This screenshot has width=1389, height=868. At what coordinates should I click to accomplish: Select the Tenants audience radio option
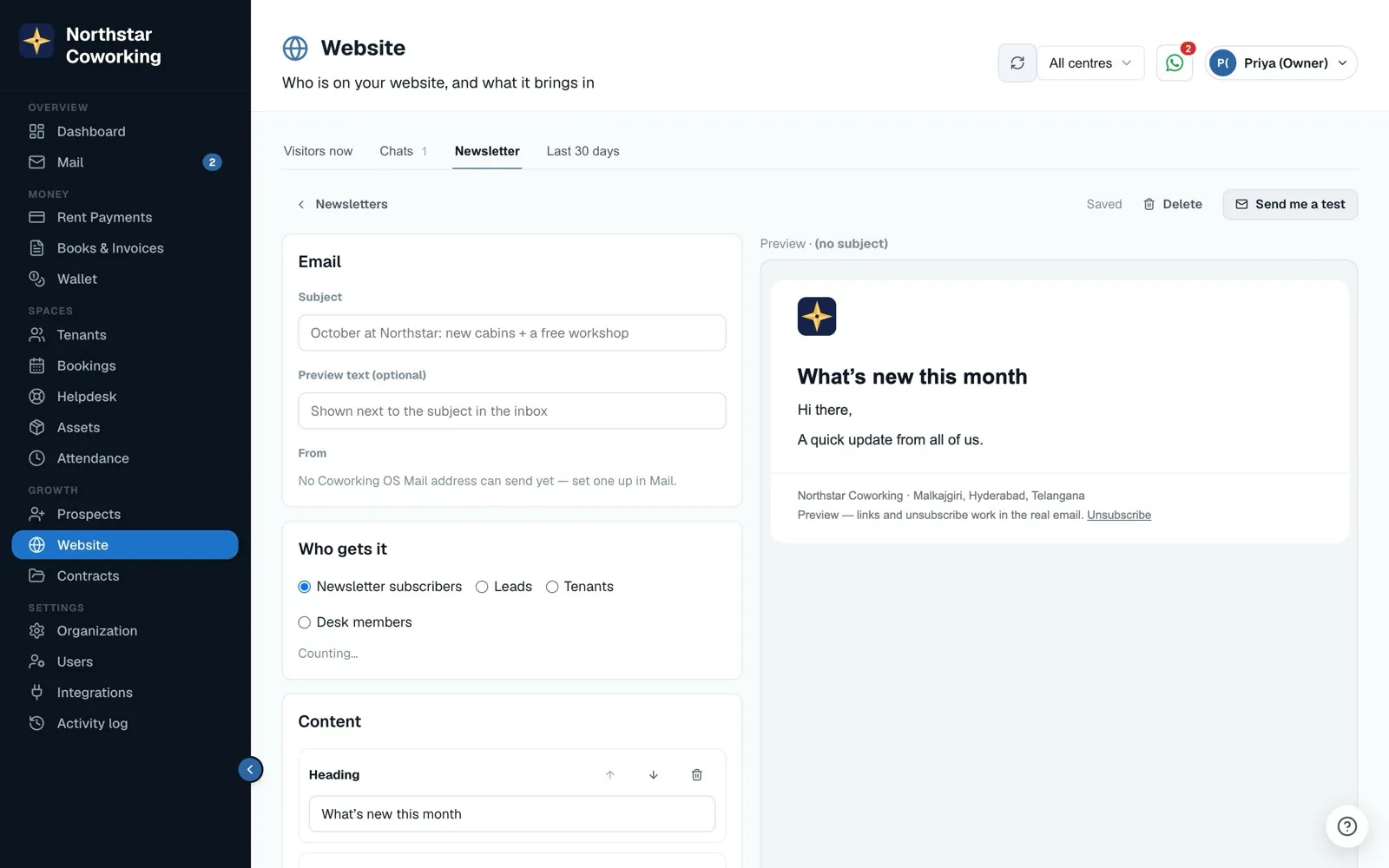(552, 587)
